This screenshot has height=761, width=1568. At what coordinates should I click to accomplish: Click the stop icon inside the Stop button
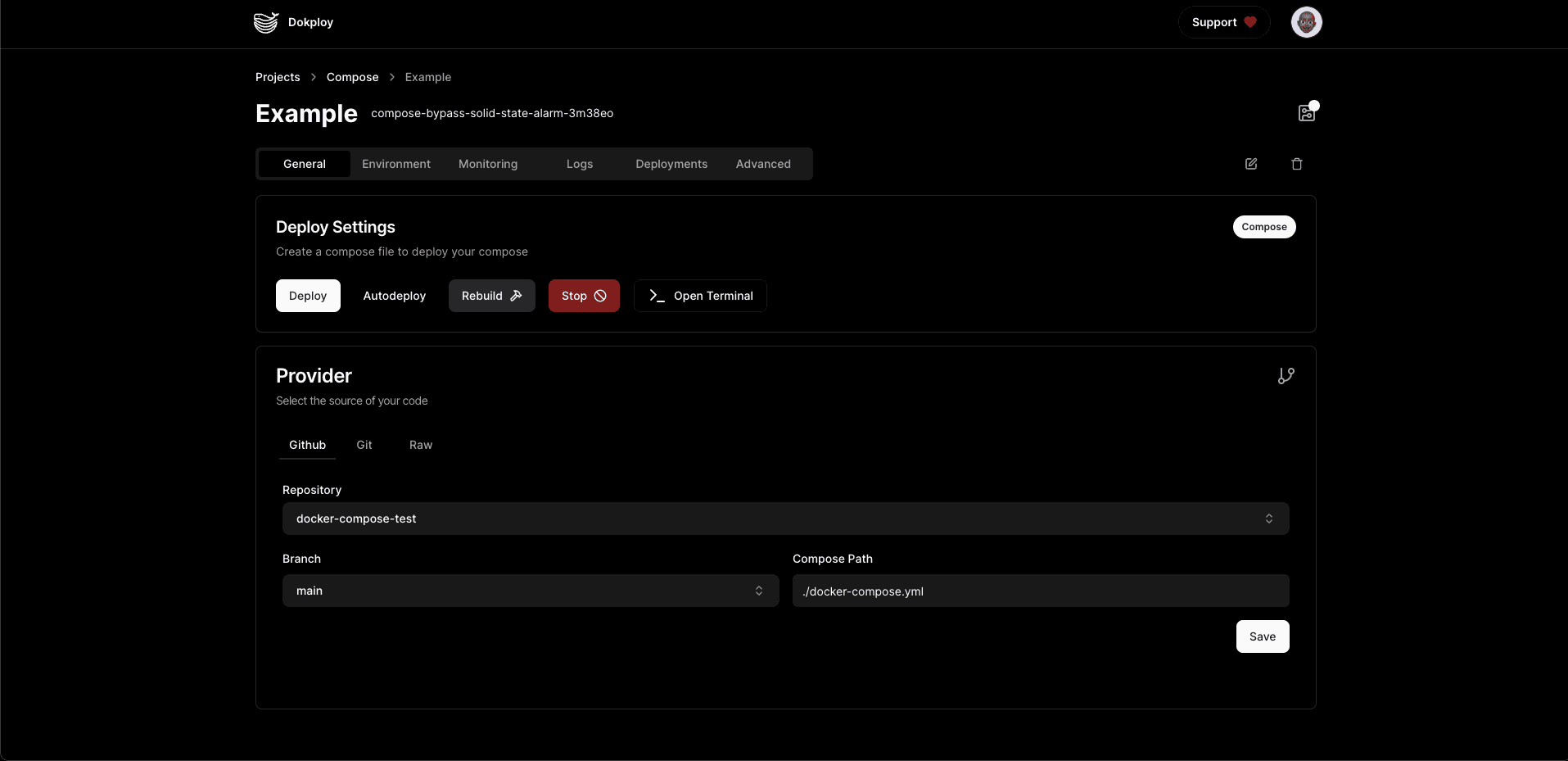pos(601,296)
